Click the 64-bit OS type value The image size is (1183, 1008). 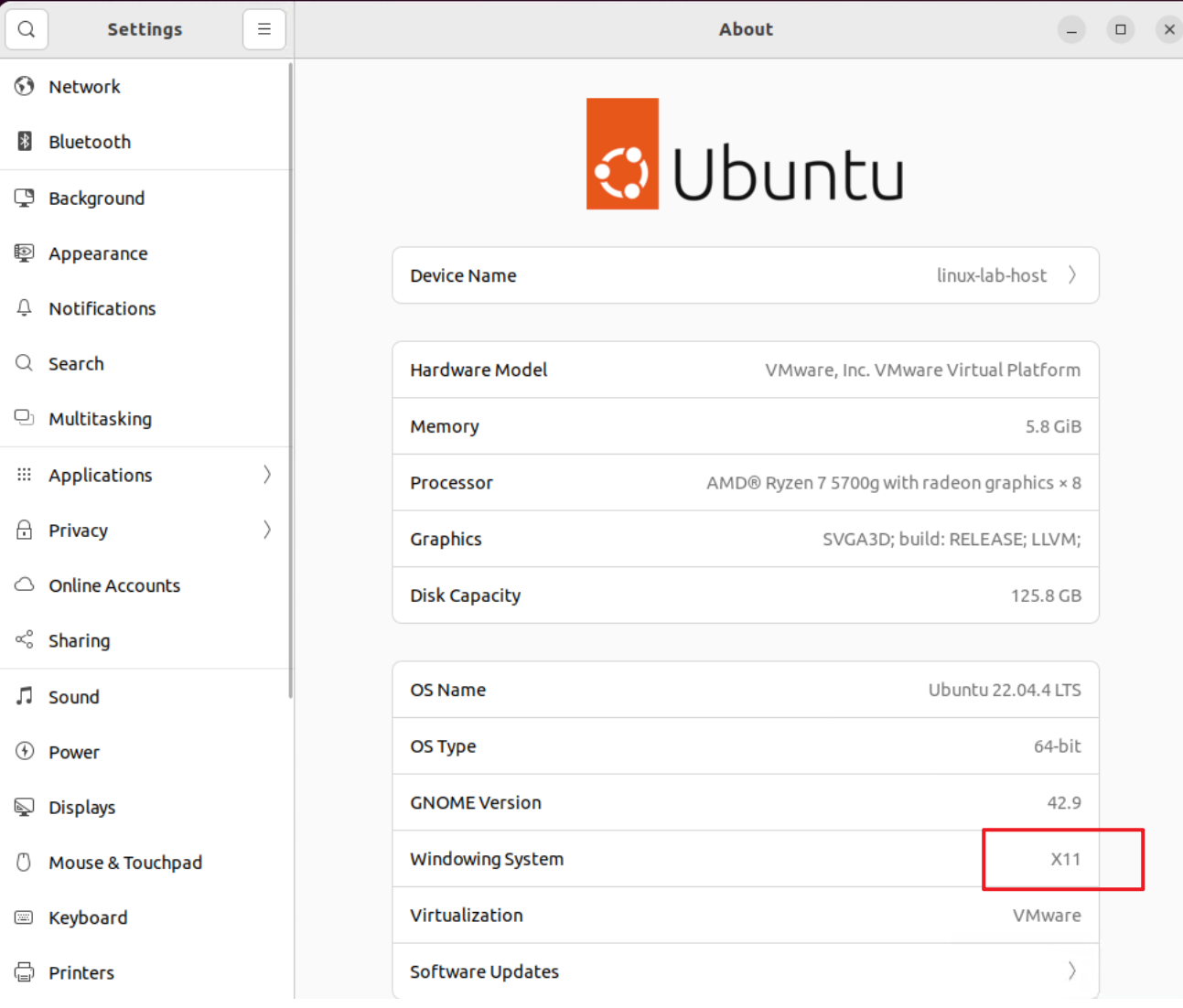coord(1057,746)
